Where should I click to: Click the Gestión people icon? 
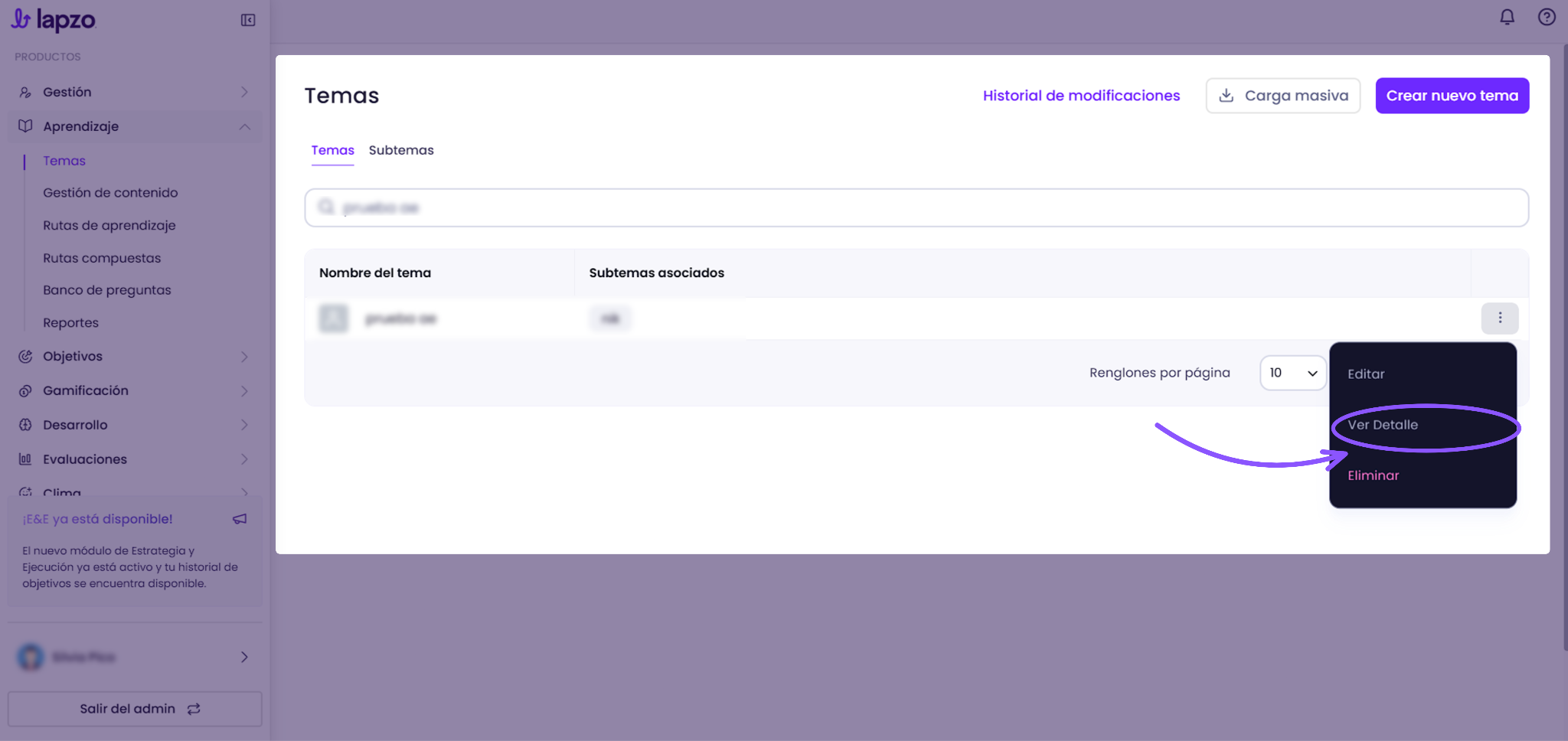coord(25,93)
